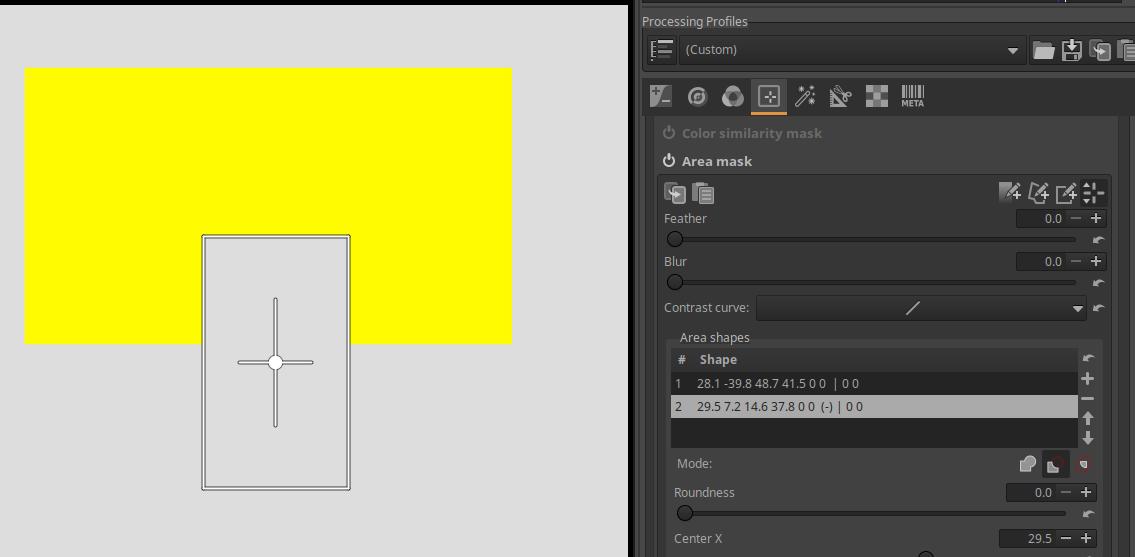Select the union (add) shape mode
Image resolution: width=1135 pixels, height=557 pixels.
(1027, 464)
